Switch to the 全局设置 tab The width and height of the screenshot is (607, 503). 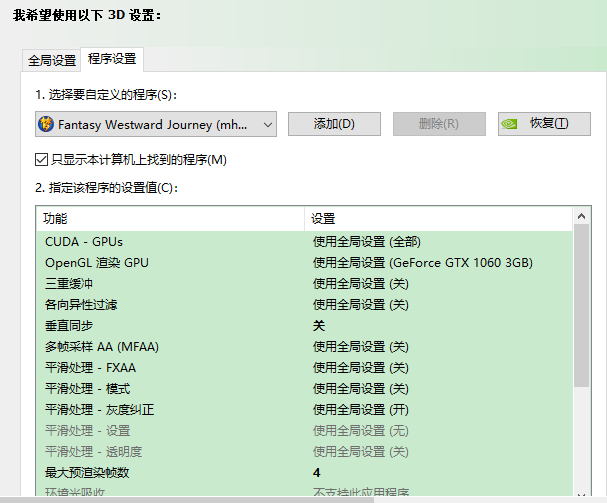tap(51, 61)
